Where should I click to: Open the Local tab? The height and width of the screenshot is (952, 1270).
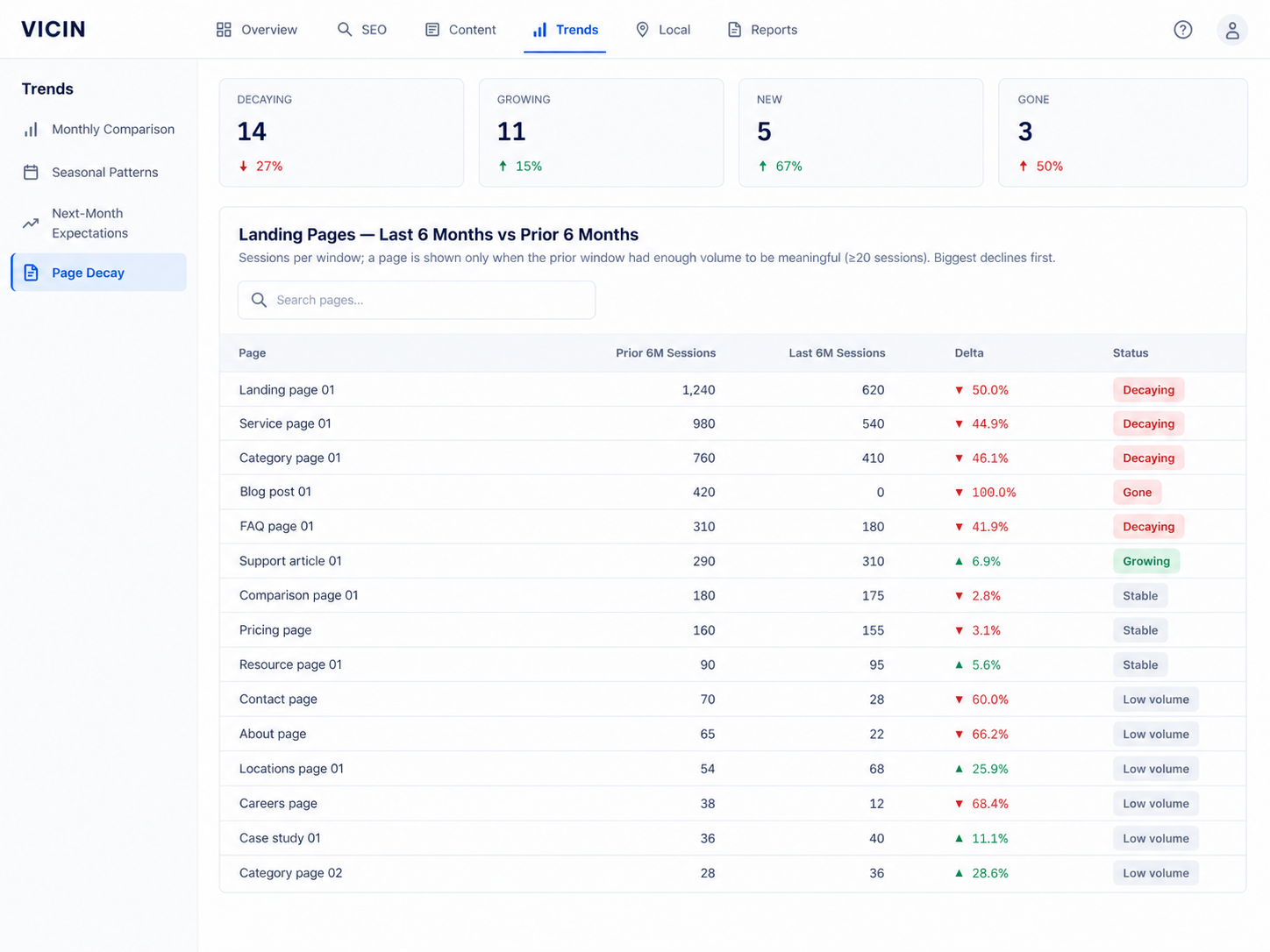click(x=663, y=30)
